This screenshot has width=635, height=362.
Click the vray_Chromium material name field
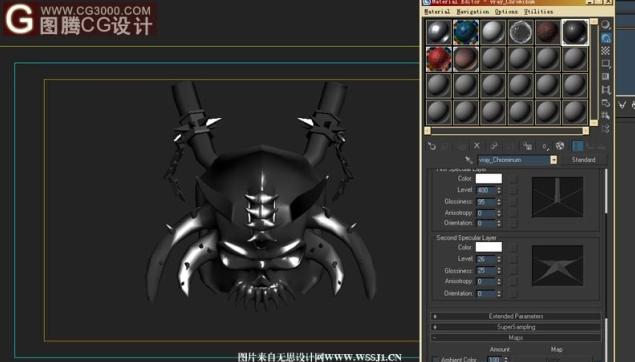514,160
